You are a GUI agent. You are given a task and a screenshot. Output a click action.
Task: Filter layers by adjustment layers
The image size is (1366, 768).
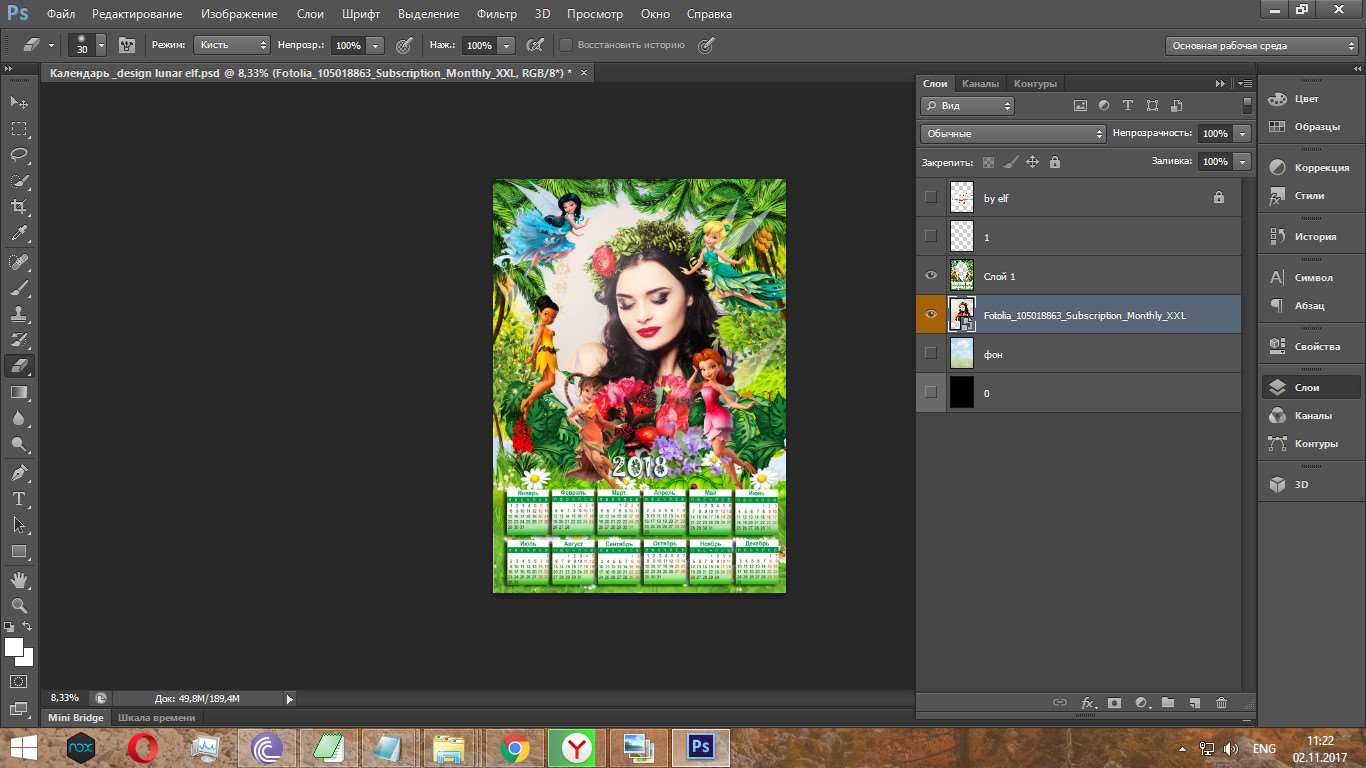pos(1104,105)
